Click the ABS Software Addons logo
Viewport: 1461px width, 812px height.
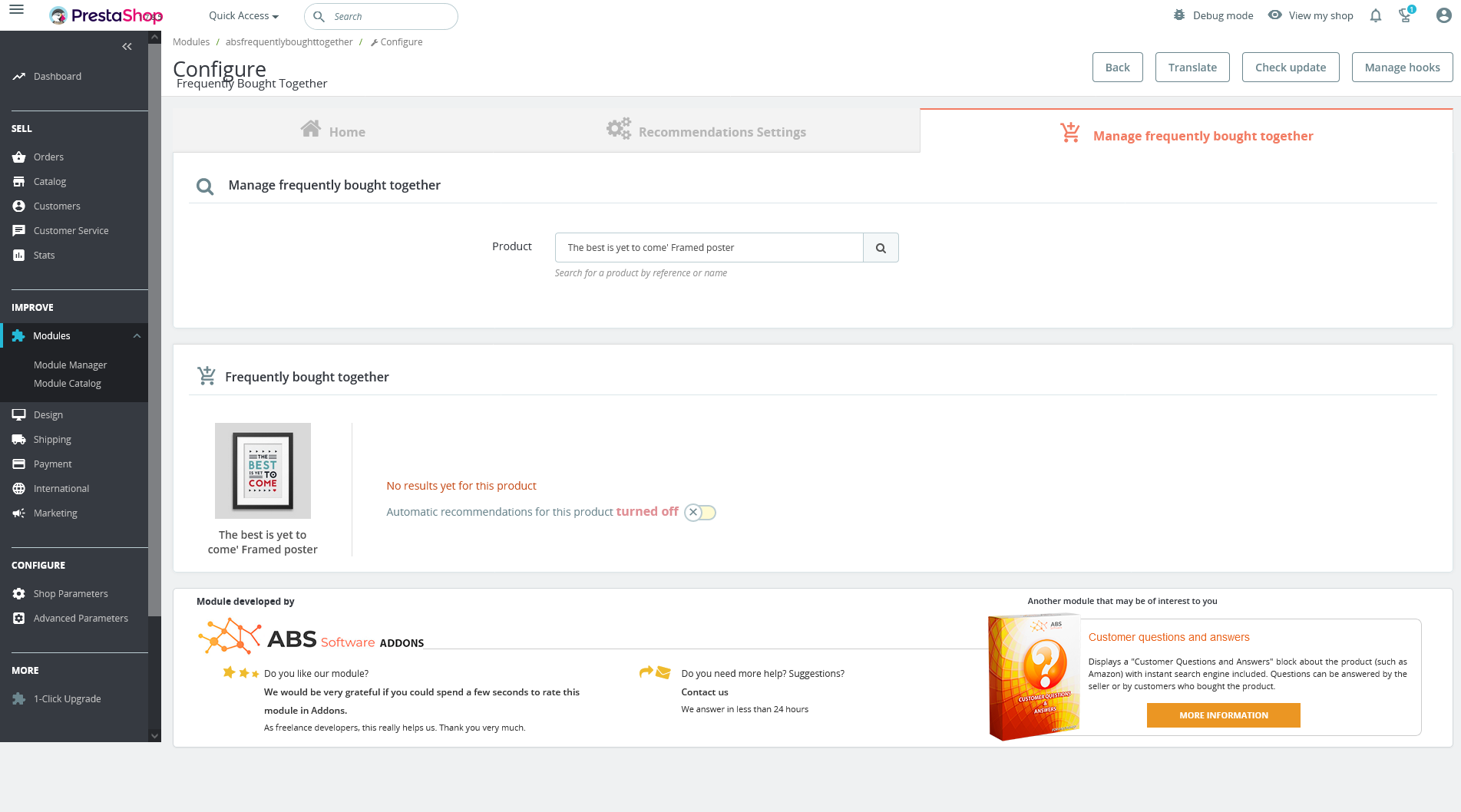pos(310,637)
